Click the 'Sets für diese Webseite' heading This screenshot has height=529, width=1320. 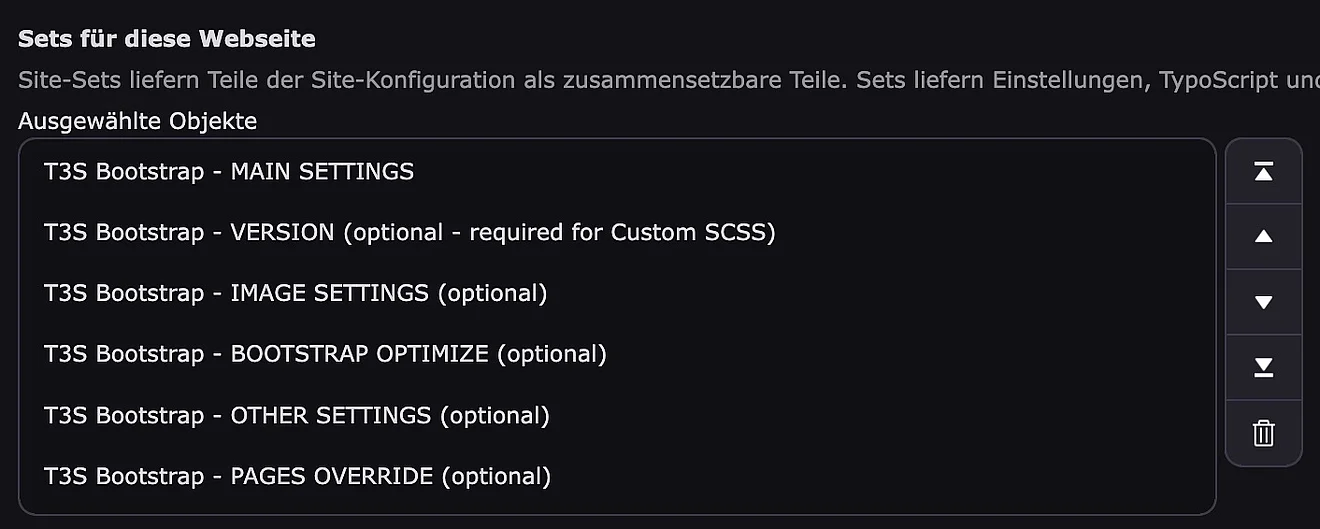pos(166,40)
